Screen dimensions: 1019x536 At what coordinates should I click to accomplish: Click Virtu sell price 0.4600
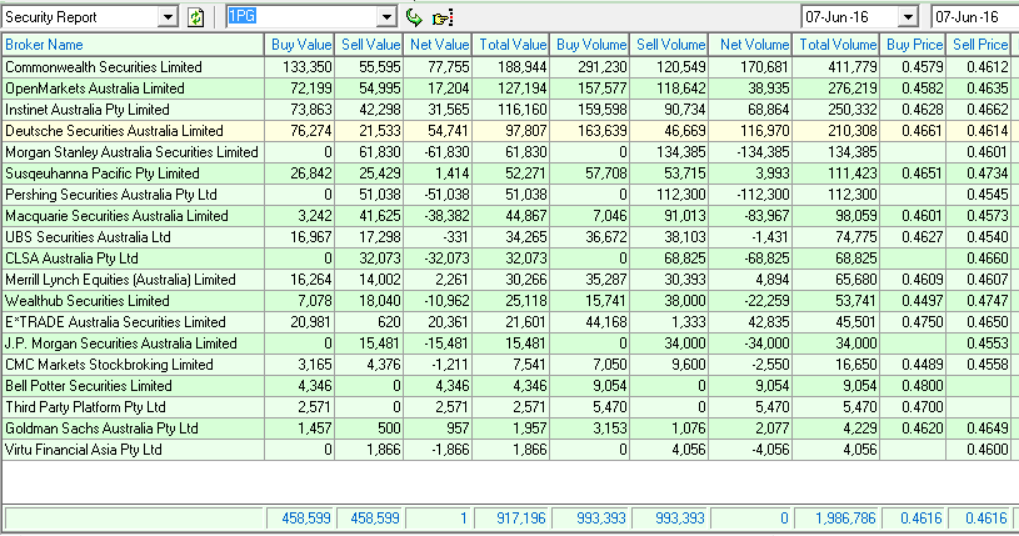pos(979,450)
